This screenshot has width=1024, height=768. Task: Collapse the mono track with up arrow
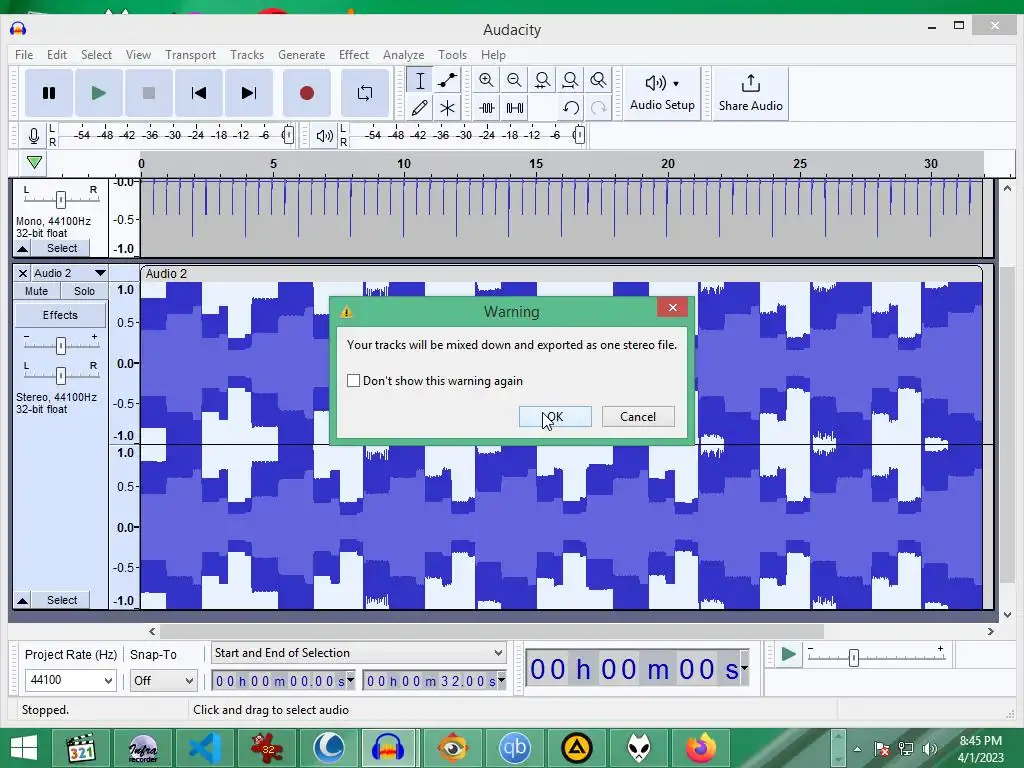(x=22, y=248)
